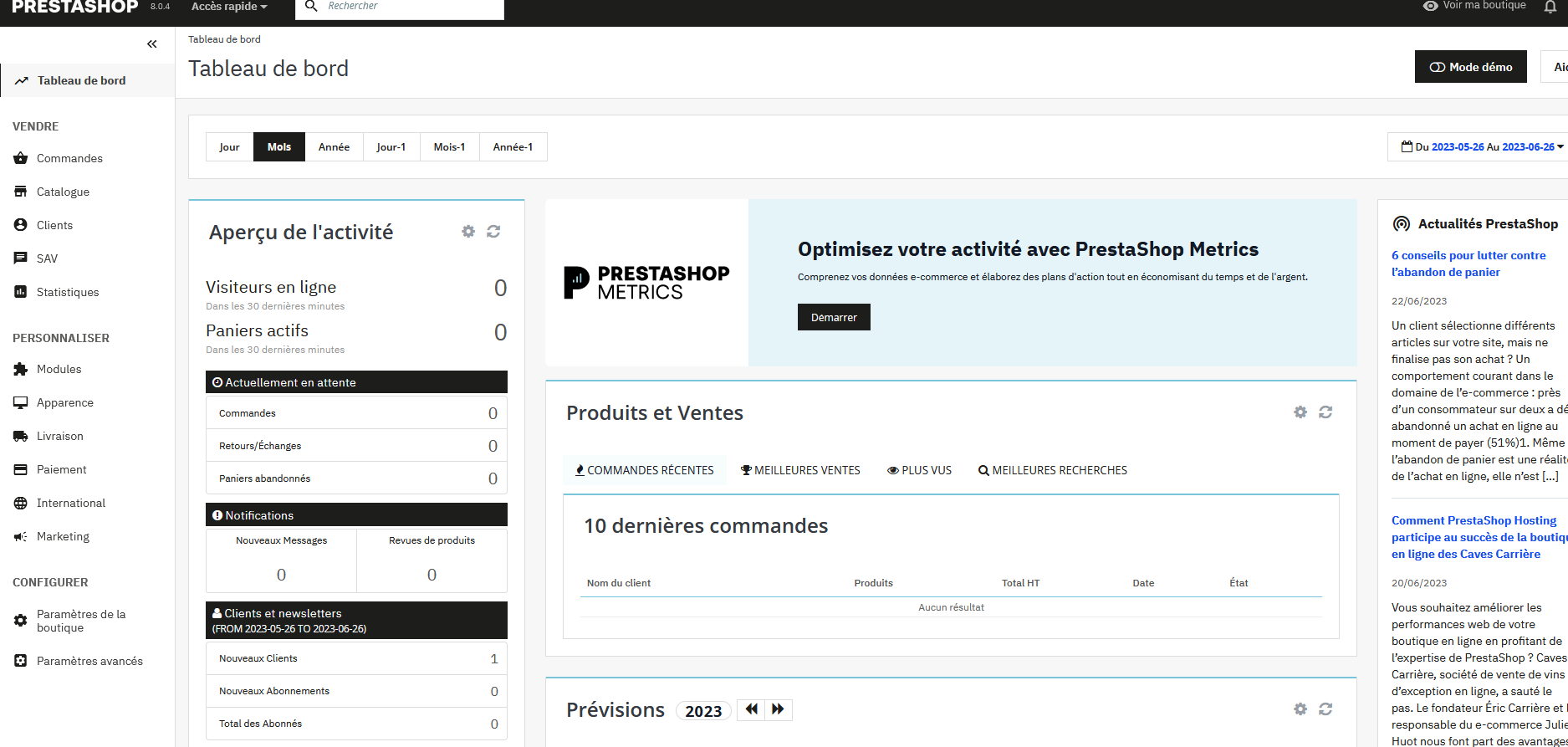Toggle the Mode démo switch
Screen dimensions: 1568x747
tap(1471, 67)
